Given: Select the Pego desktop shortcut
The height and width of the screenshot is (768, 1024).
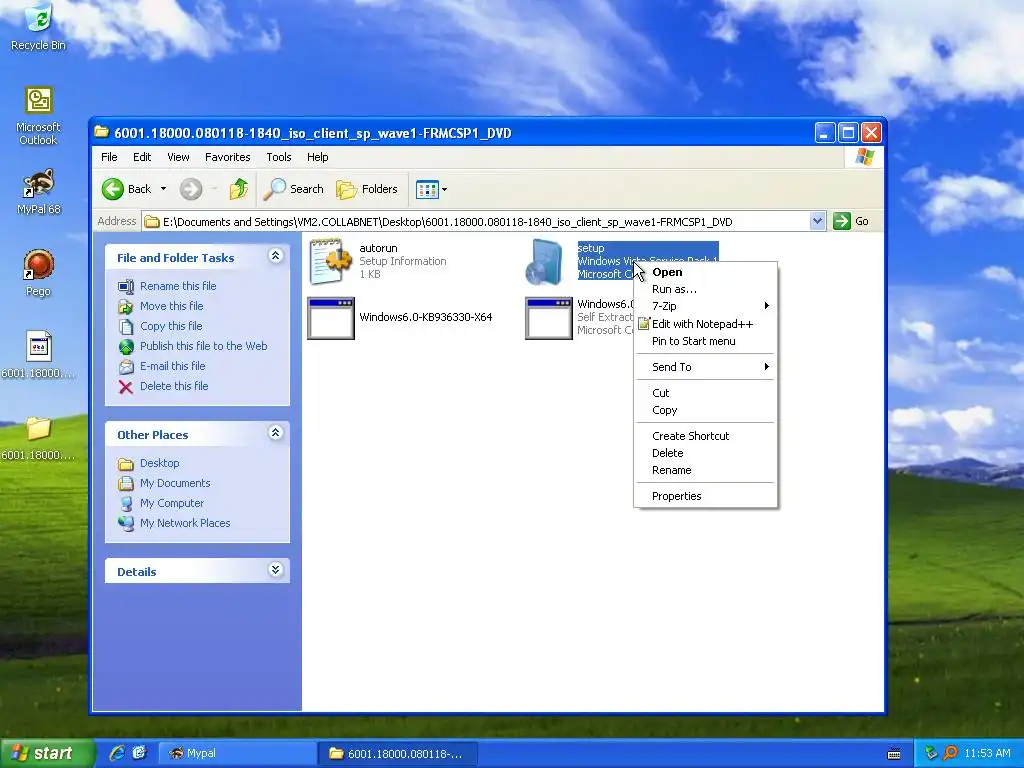Looking at the screenshot, I should tap(39, 273).
